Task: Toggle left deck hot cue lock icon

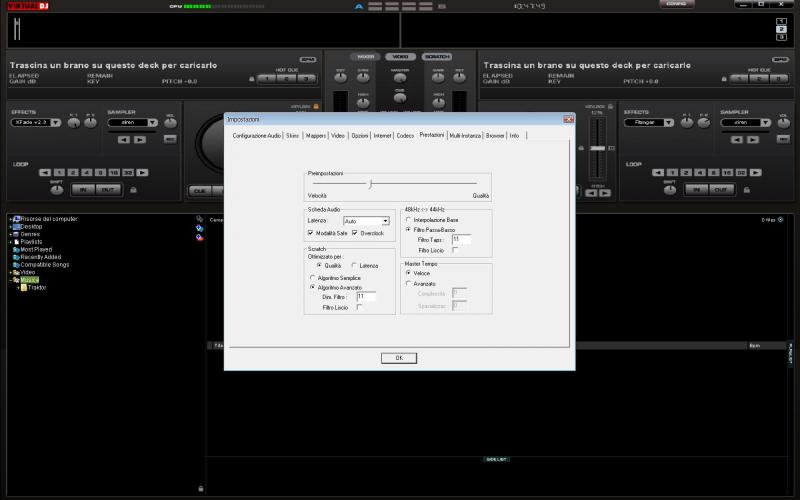Action: click(x=252, y=79)
